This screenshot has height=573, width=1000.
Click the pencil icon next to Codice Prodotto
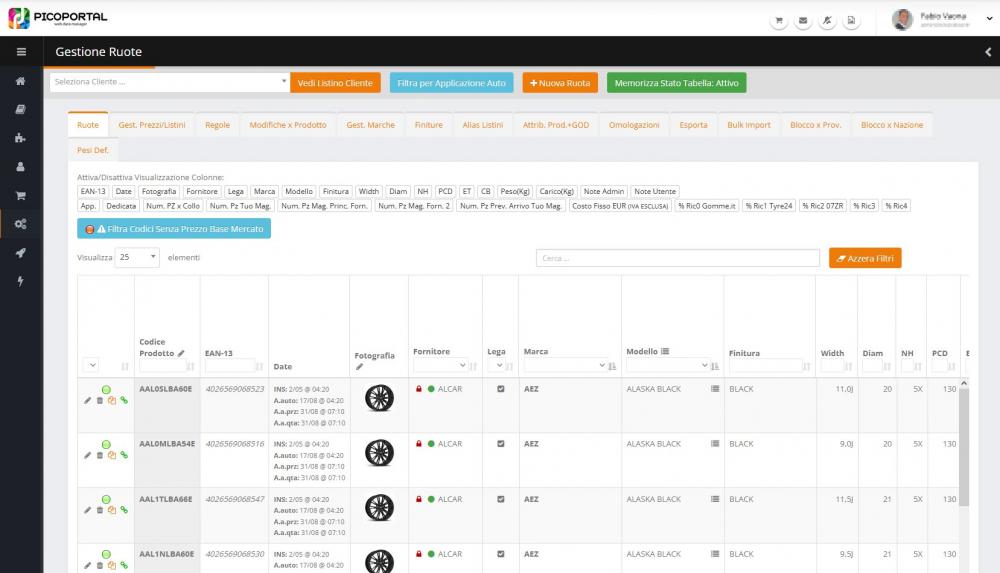click(181, 353)
